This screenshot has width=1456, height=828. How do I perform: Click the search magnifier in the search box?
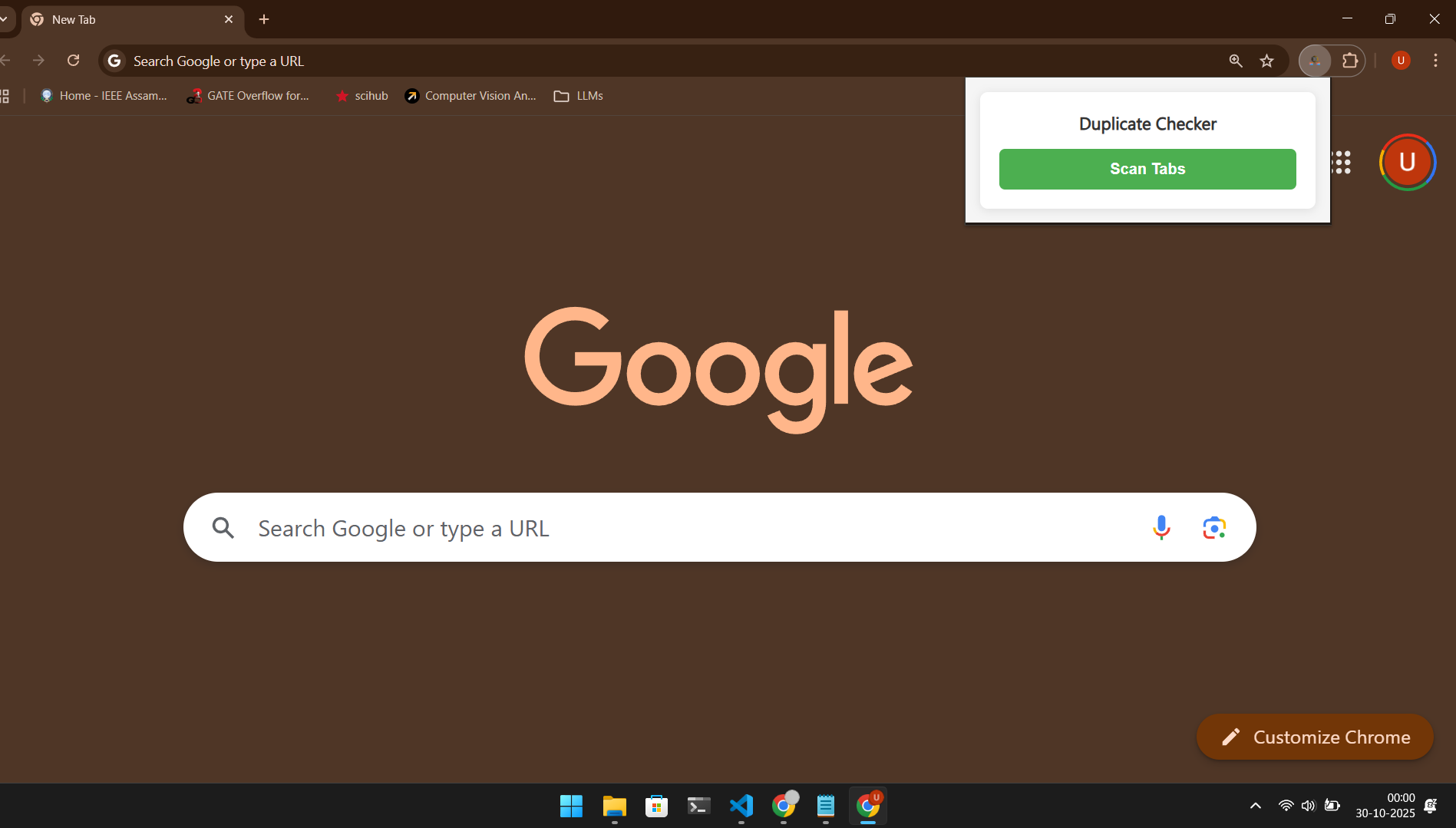point(223,528)
